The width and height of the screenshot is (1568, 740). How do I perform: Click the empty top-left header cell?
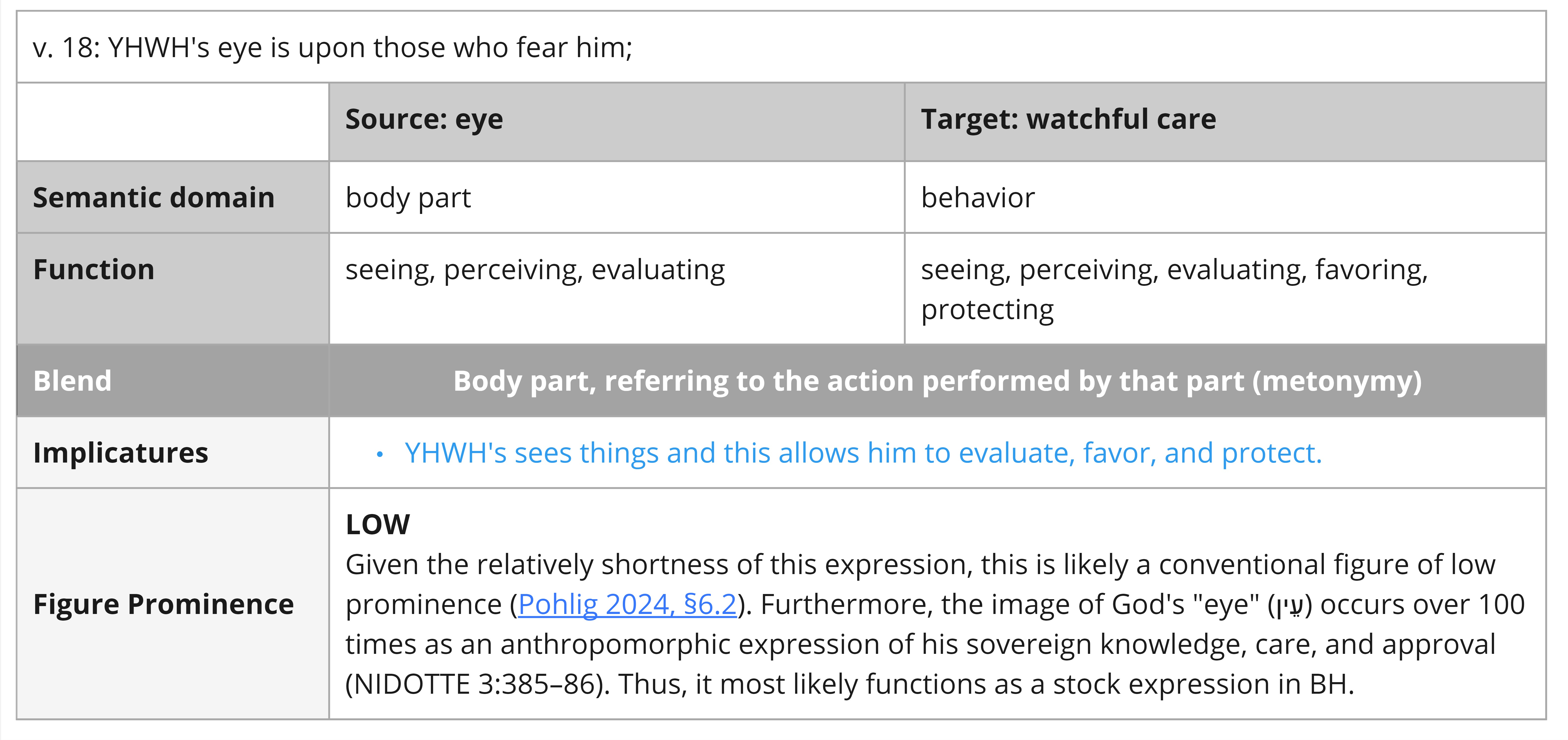tap(173, 122)
